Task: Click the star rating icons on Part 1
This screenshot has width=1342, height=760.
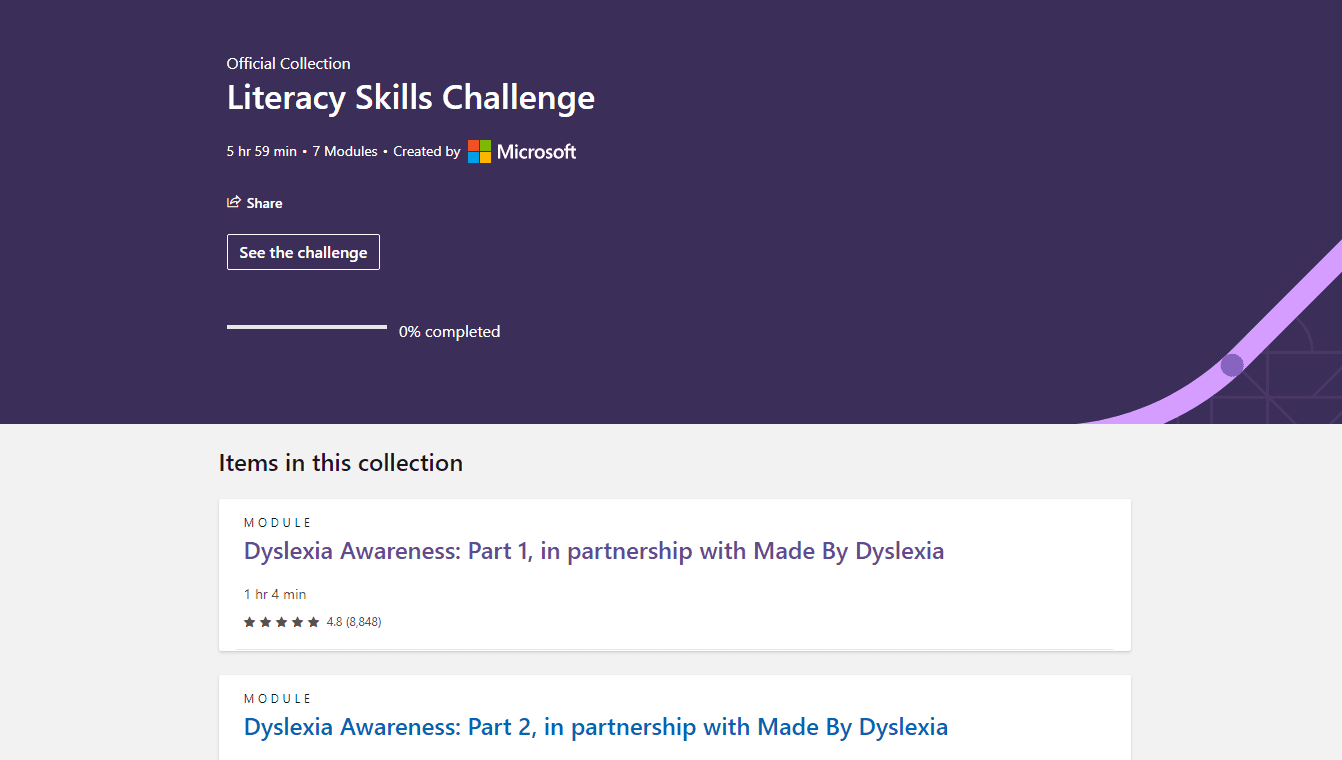Action: click(282, 622)
